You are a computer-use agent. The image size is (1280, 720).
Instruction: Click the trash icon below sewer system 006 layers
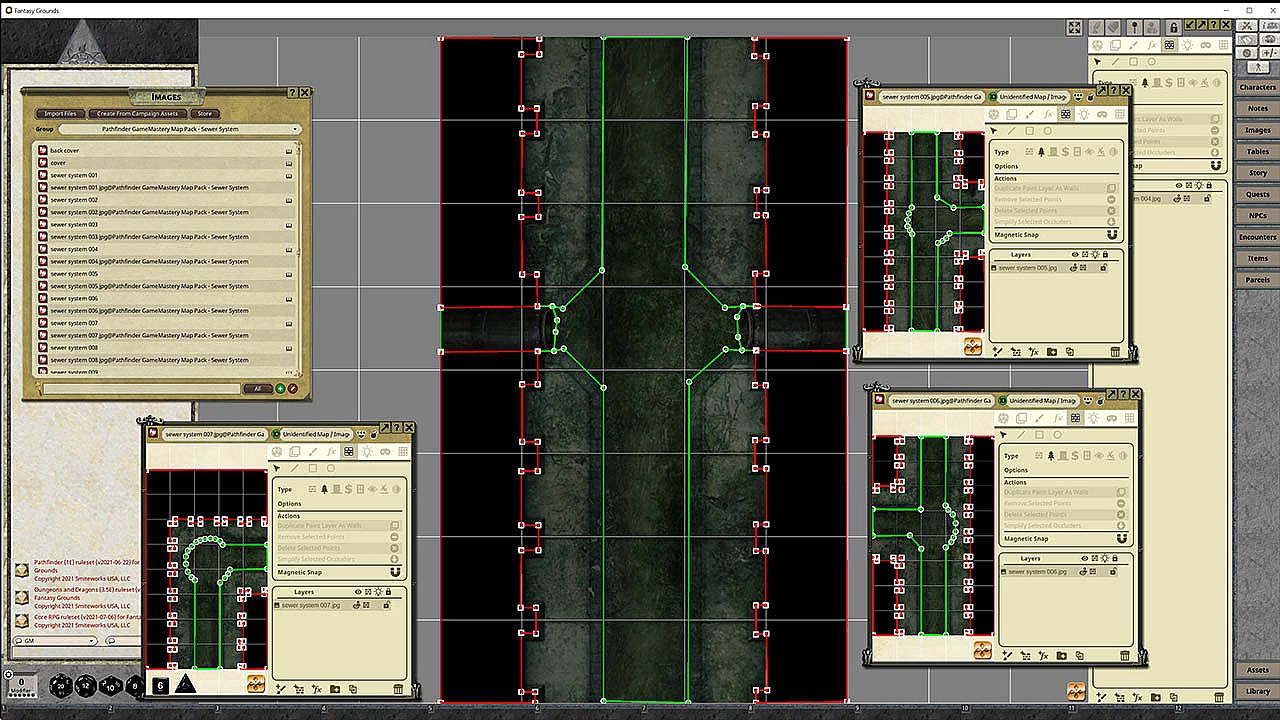[x=1125, y=656]
